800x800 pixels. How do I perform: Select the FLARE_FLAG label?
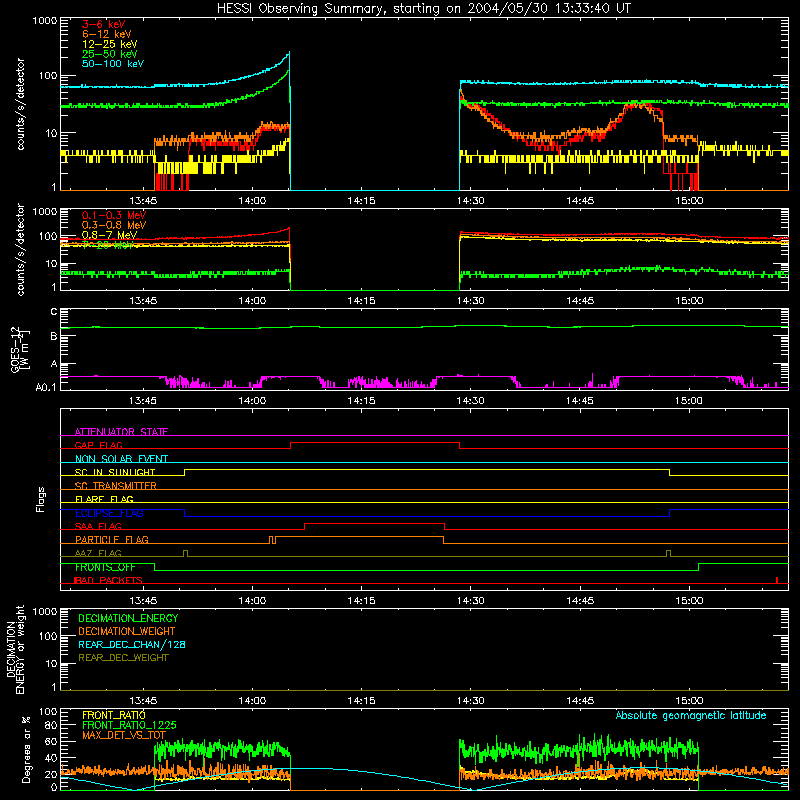pos(104,499)
